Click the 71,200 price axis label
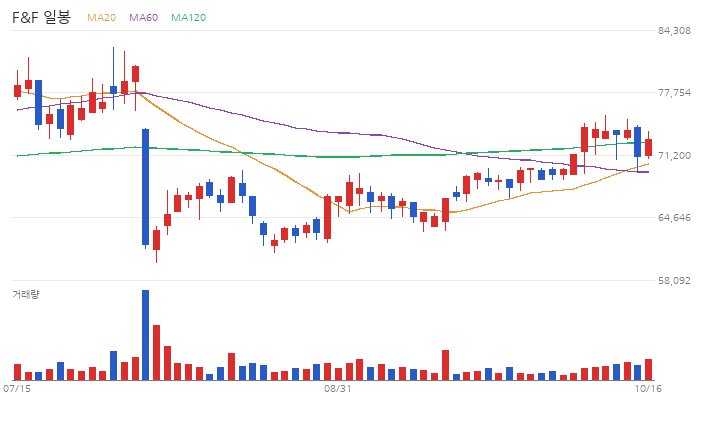Screen dimensions: 720x440 674,156
